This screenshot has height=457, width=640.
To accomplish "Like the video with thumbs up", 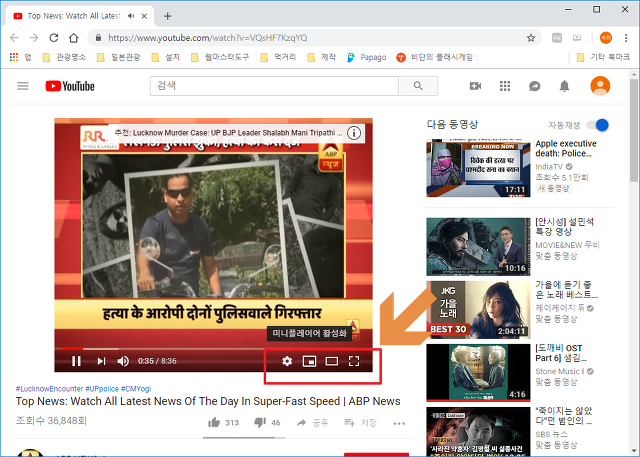I will point(214,423).
